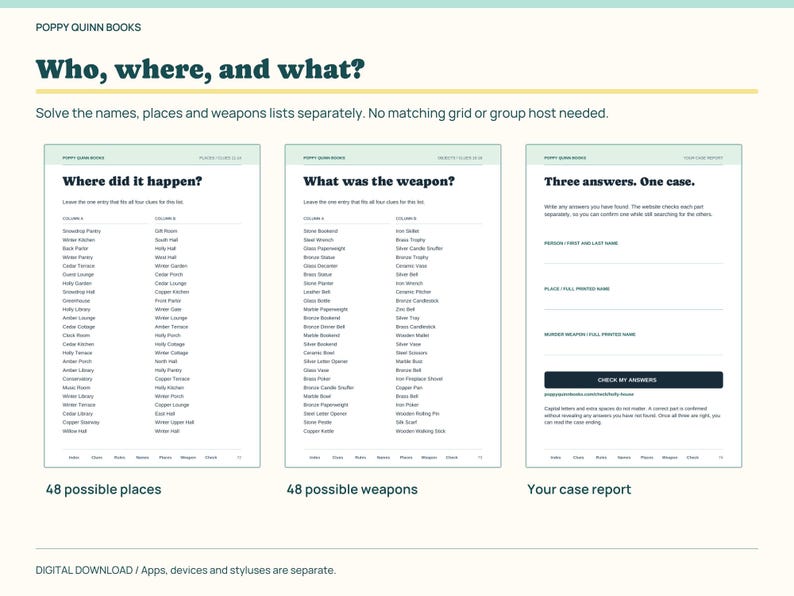Select 'Ceramic Pitcher' in the weapons list
Screen dimensions: 794x596
[x=413, y=292]
